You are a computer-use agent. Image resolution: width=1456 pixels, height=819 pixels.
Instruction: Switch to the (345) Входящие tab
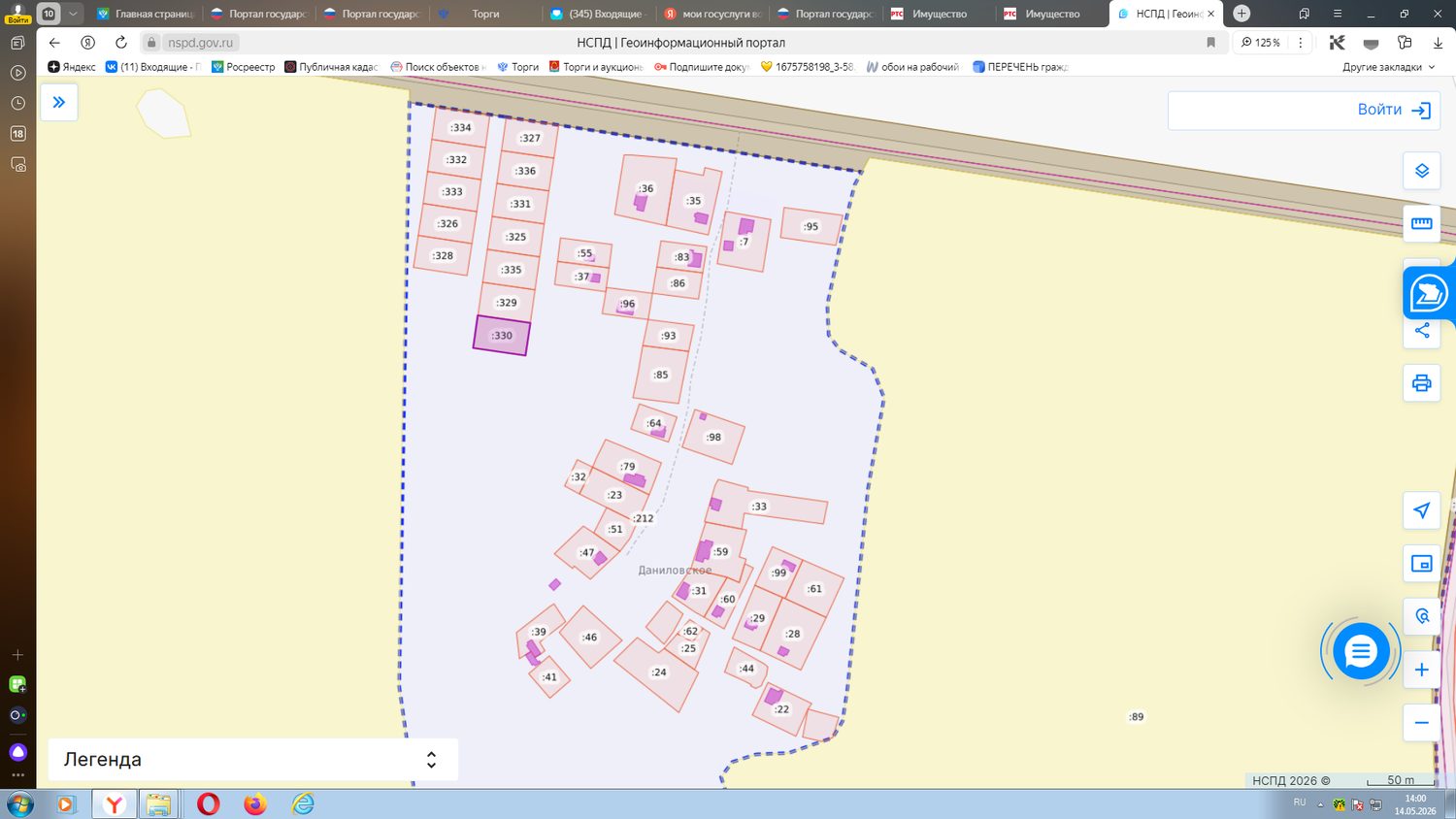tap(597, 14)
